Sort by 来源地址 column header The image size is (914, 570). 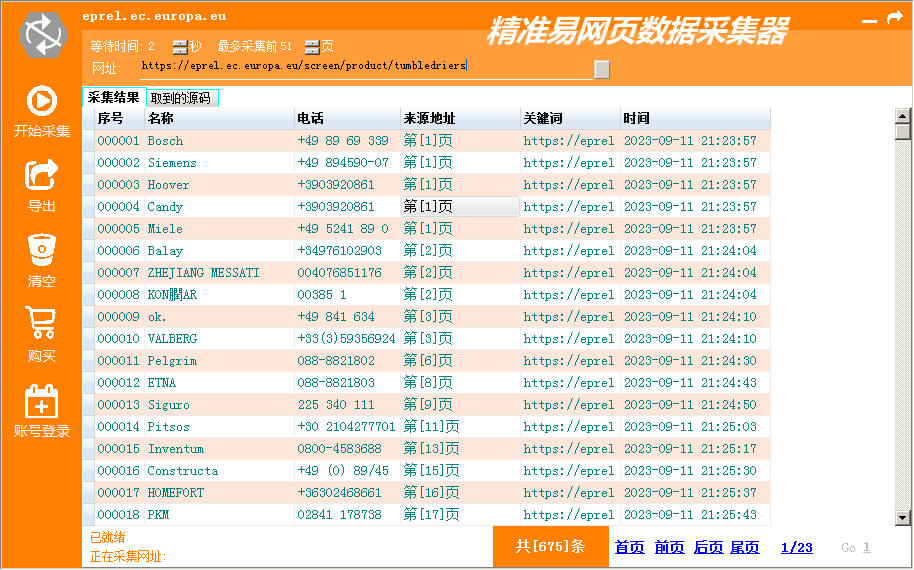[460, 118]
